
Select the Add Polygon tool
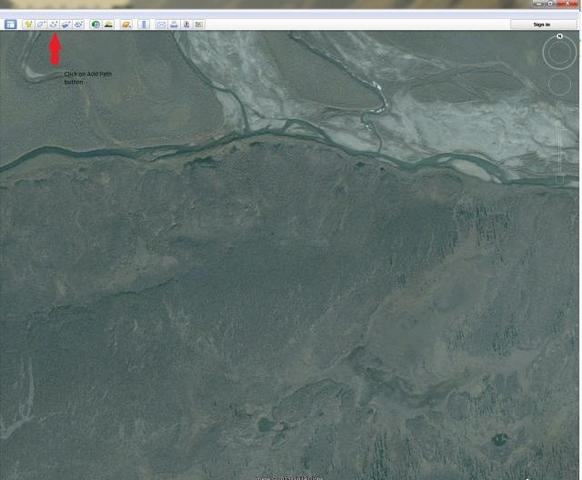41,25
